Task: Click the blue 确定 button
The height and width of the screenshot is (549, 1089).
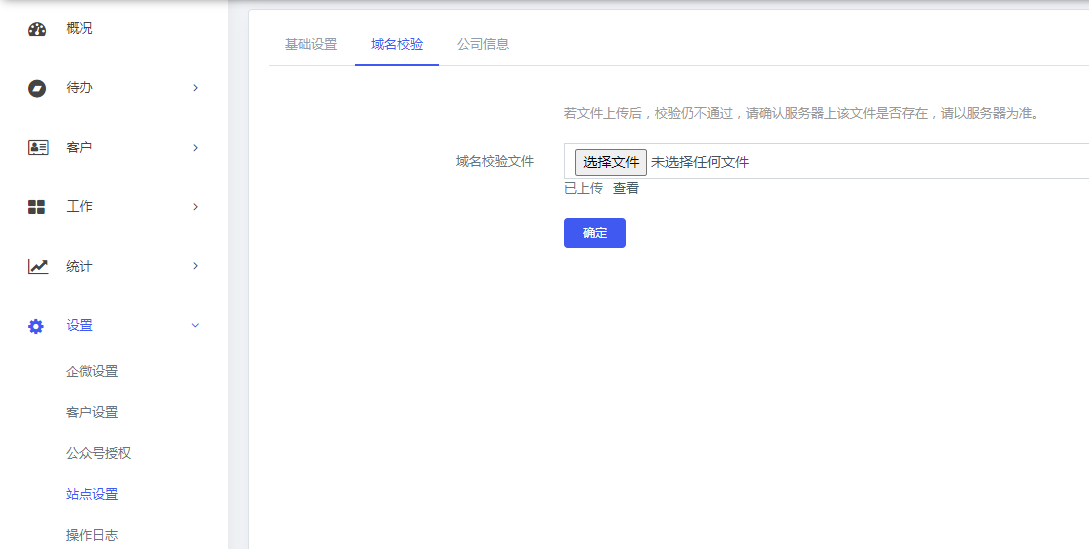Action: pos(594,233)
